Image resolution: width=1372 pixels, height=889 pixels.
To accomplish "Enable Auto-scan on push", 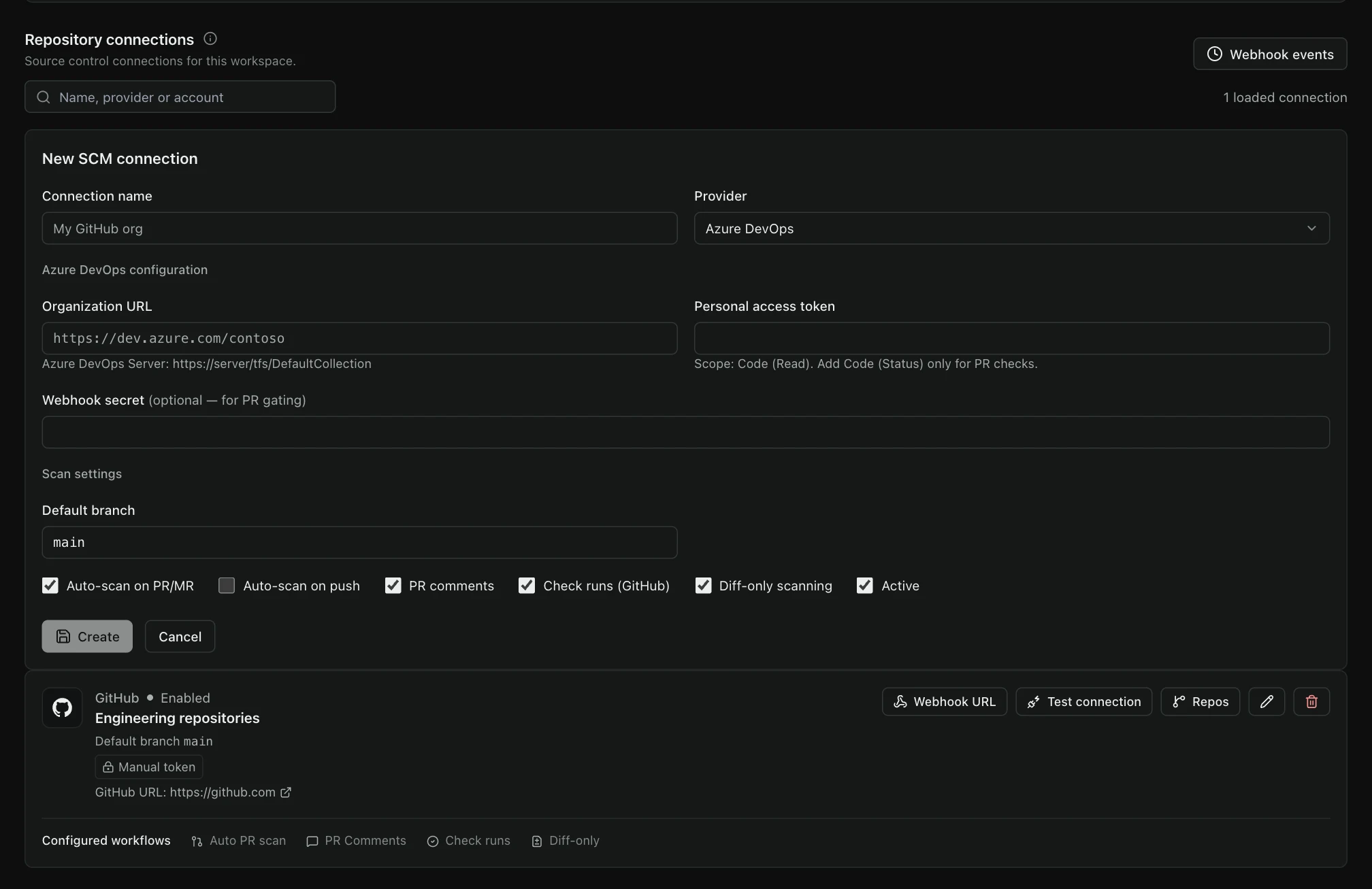I will coord(227,586).
